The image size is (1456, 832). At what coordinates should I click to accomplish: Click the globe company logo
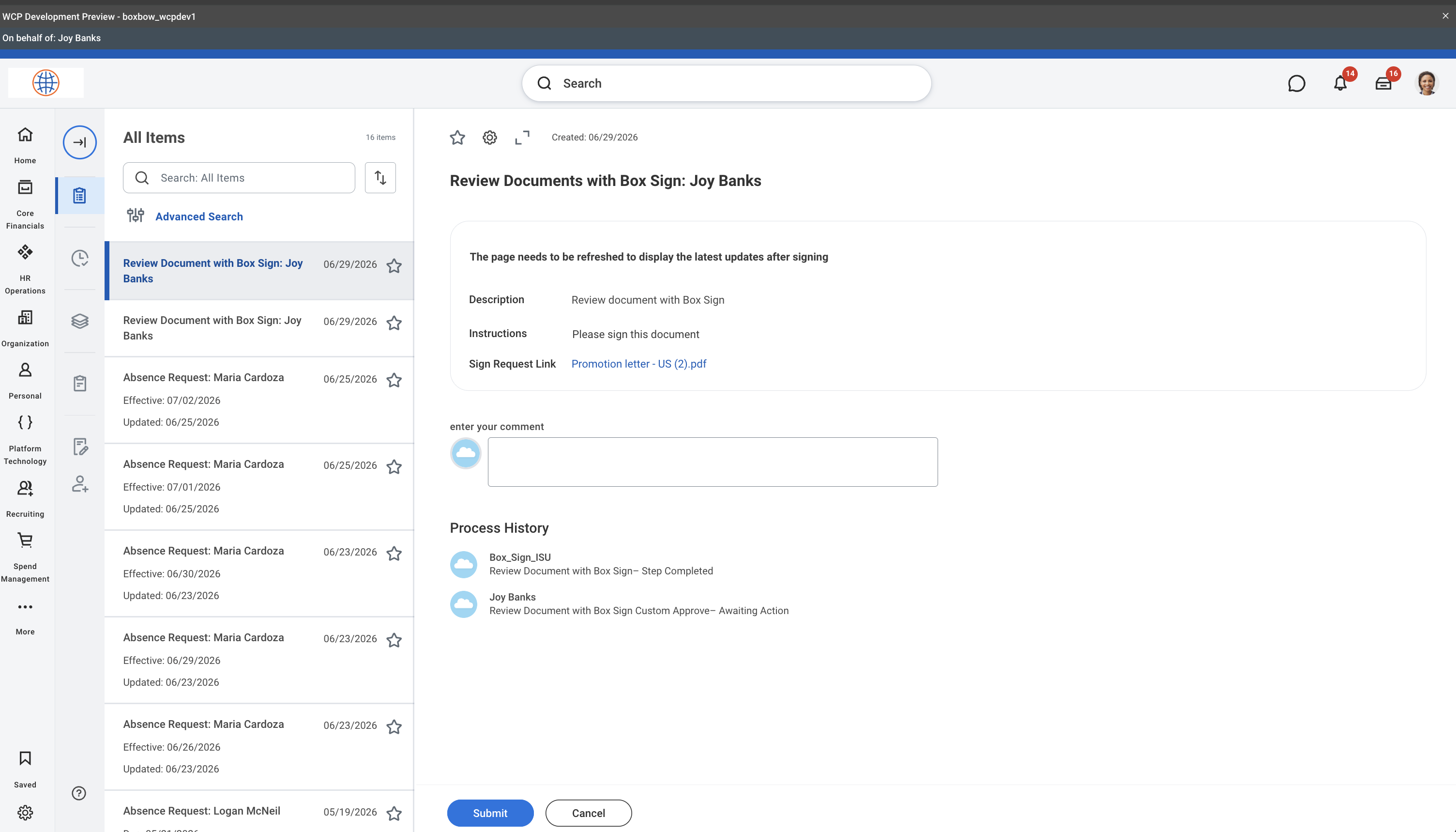45,83
